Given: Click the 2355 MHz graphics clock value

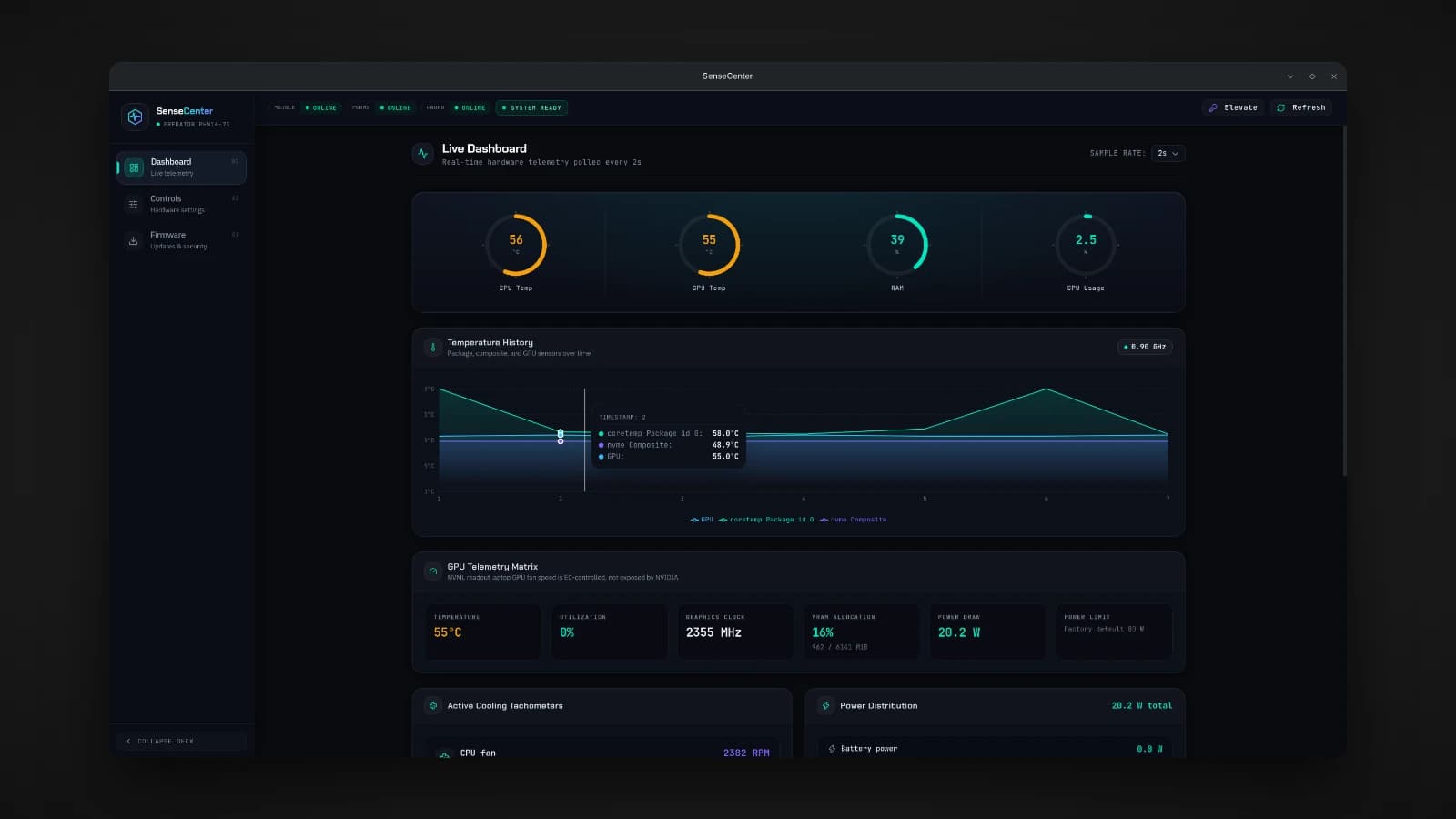Looking at the screenshot, I should coord(713,632).
